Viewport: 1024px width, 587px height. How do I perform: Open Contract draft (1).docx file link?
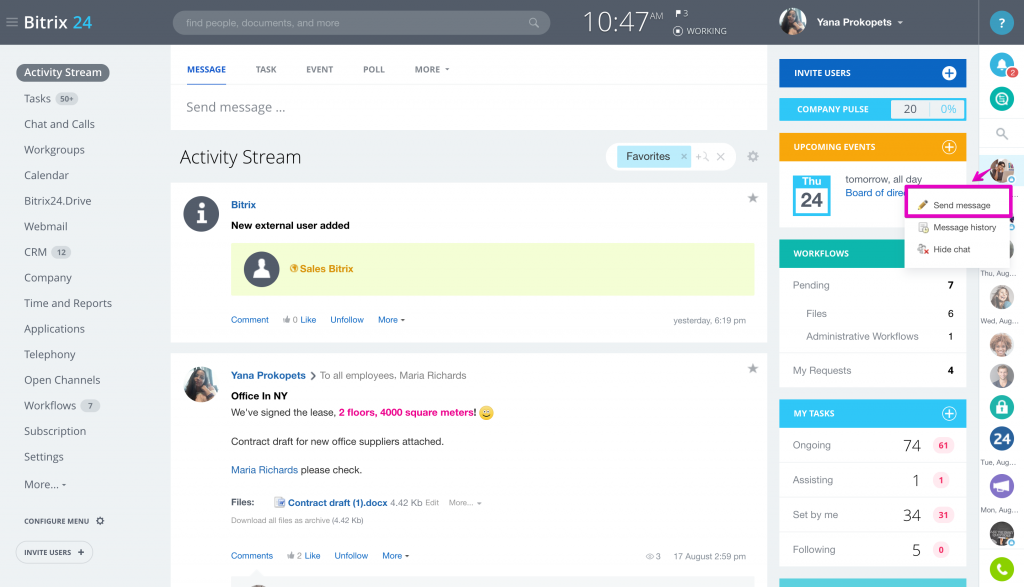(338, 503)
